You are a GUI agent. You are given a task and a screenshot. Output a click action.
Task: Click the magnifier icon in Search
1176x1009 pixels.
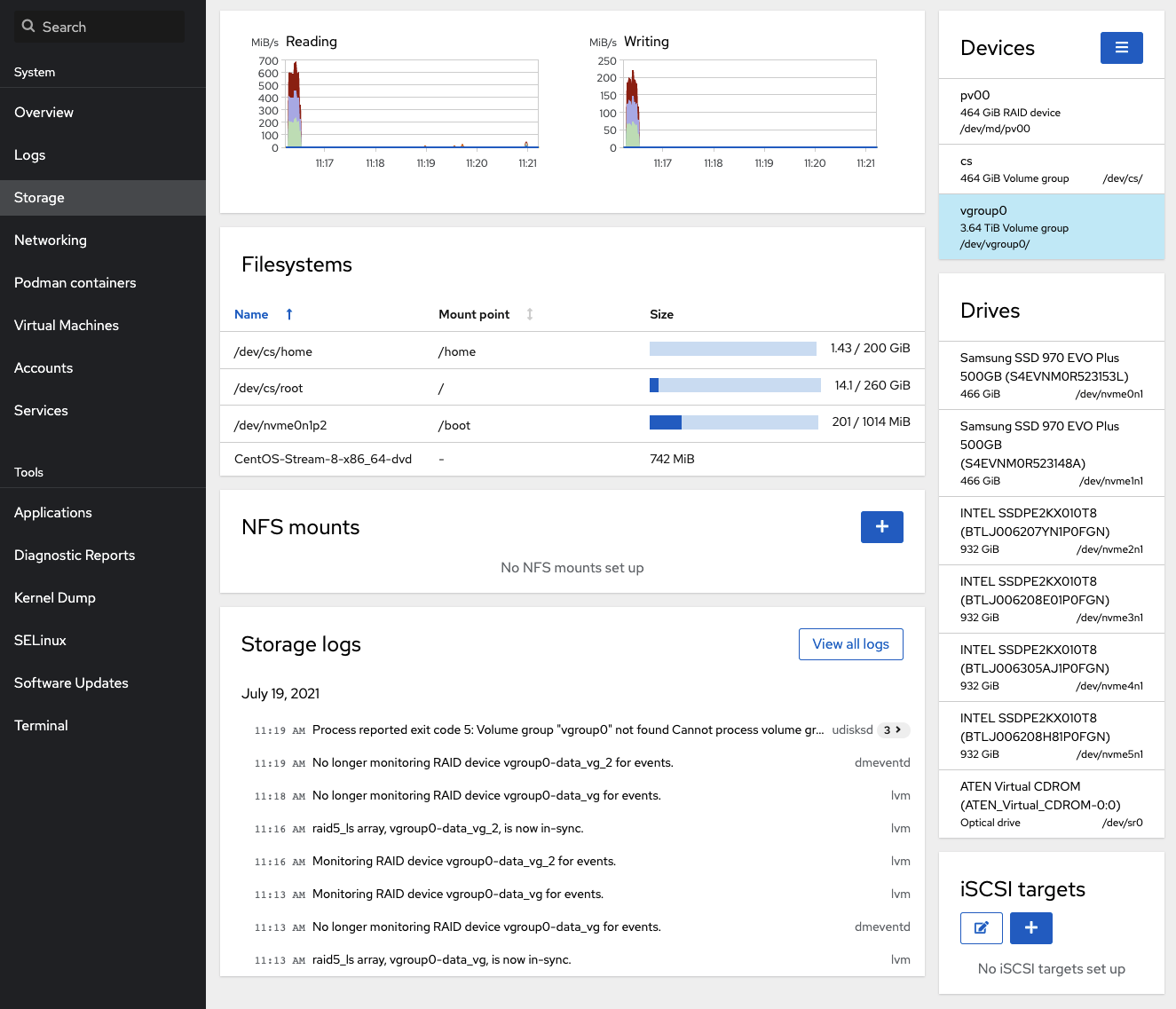click(28, 27)
